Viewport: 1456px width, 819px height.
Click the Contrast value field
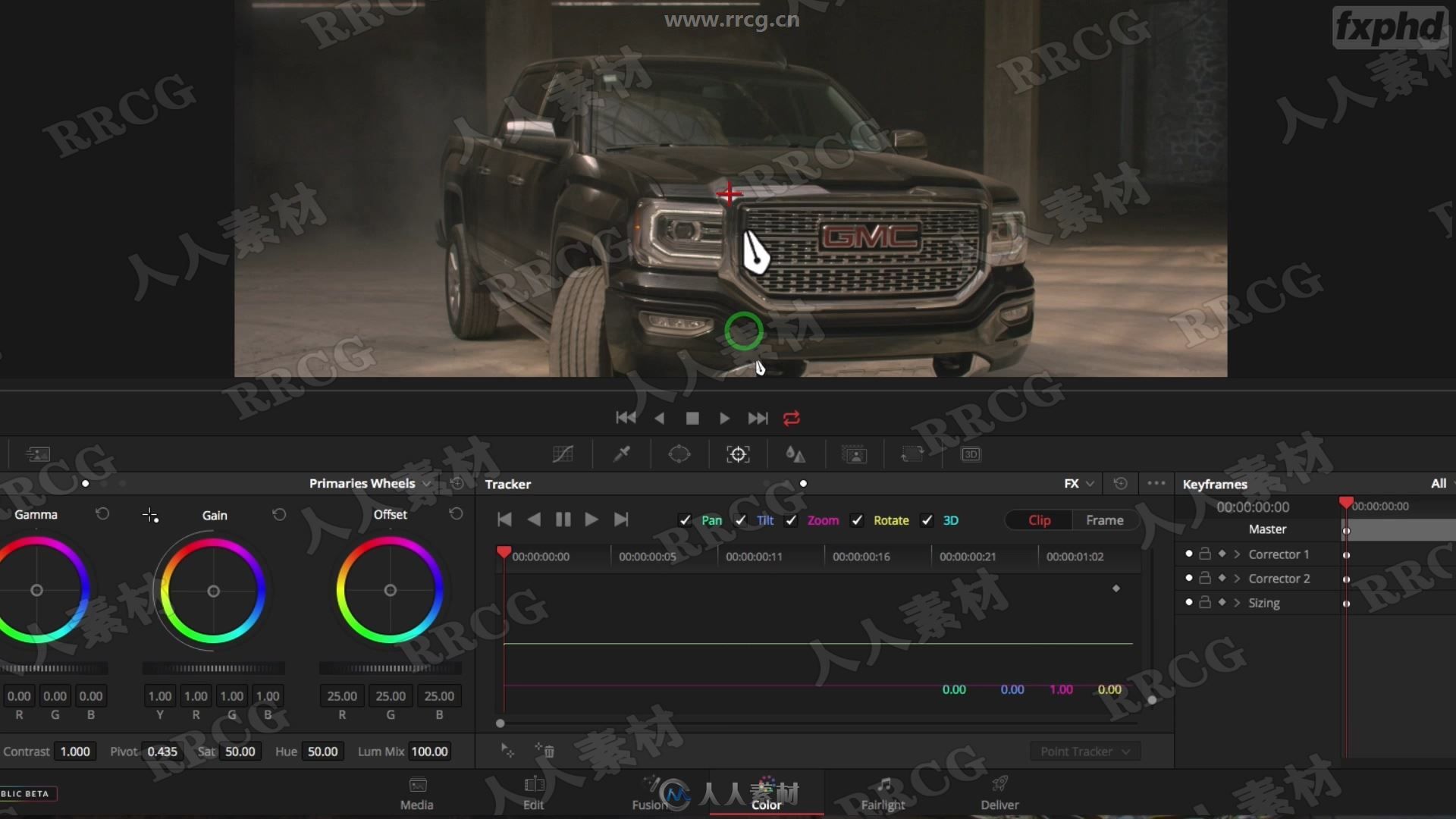(75, 752)
